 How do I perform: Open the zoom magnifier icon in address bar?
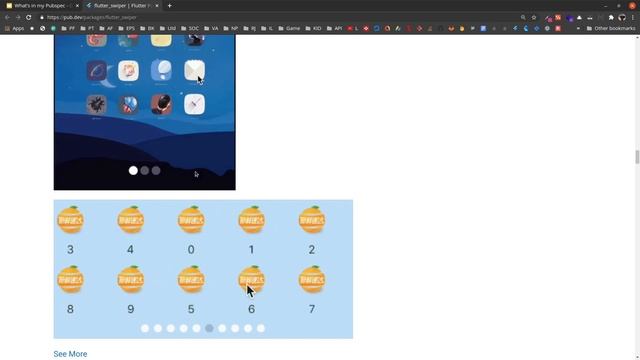(x=523, y=18)
